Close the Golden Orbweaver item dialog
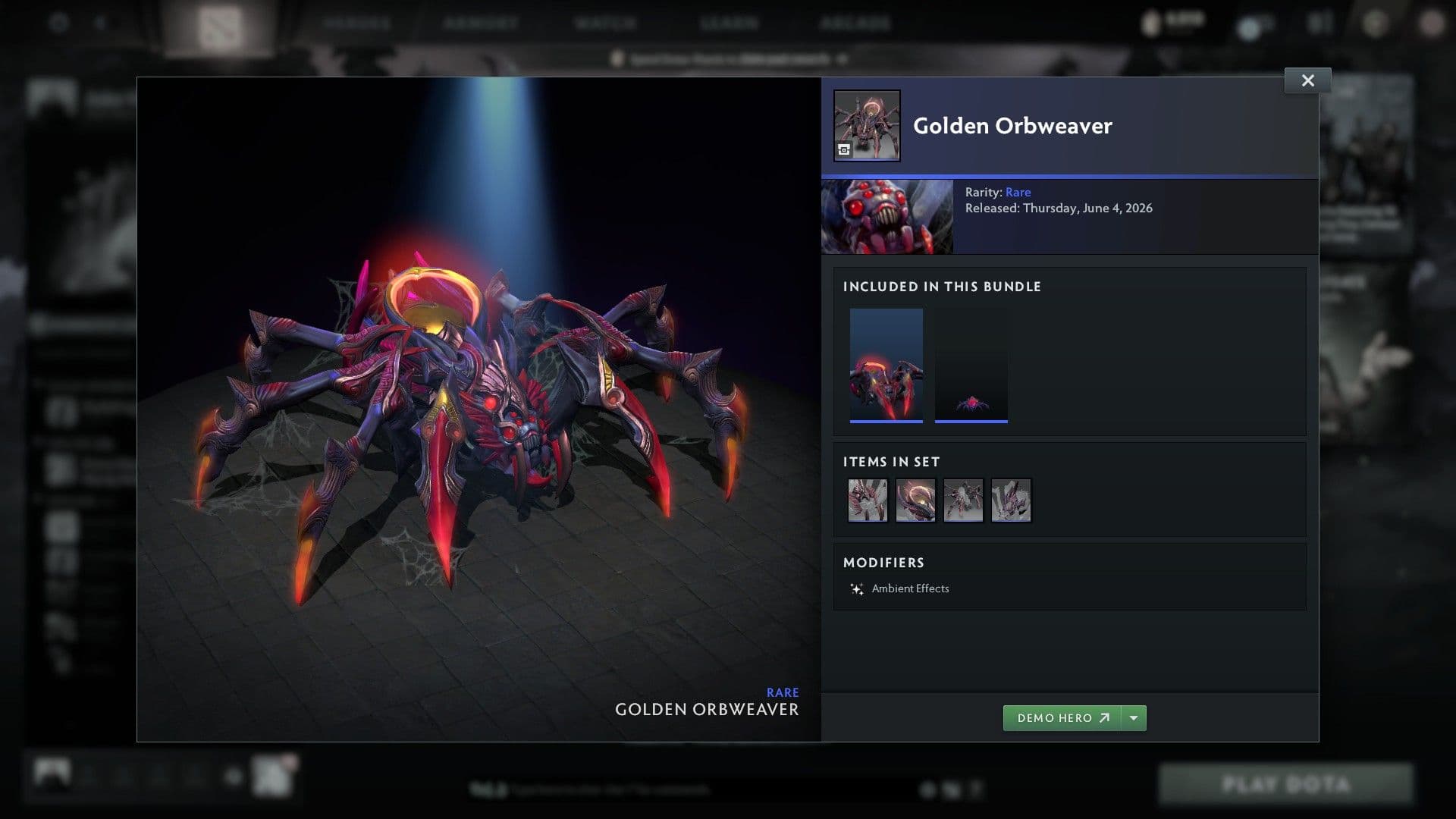Screen dimensions: 1456x819 coord(1307,80)
